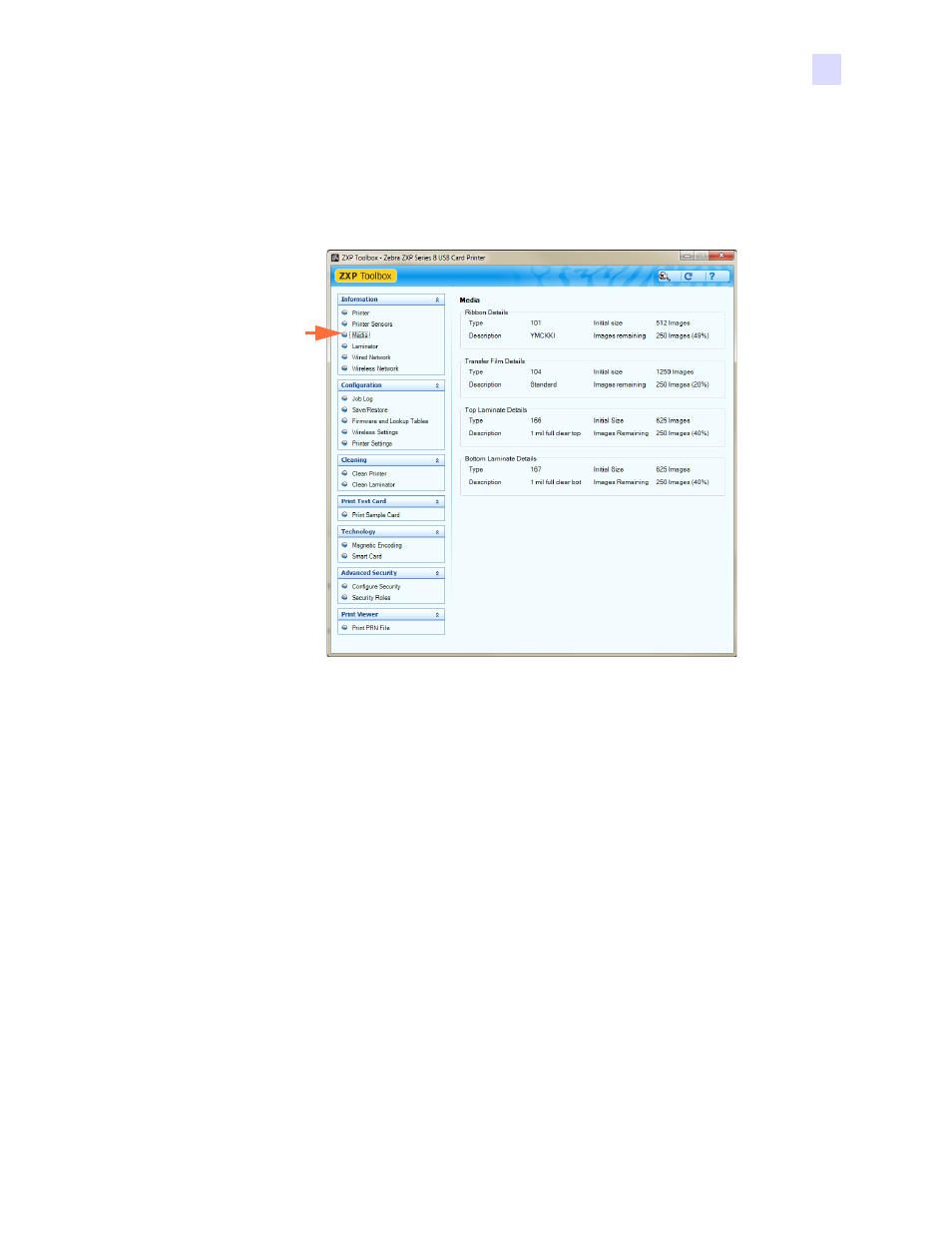The width and height of the screenshot is (952, 1233).
Task: Click the Media page heading
Action: click(470, 301)
